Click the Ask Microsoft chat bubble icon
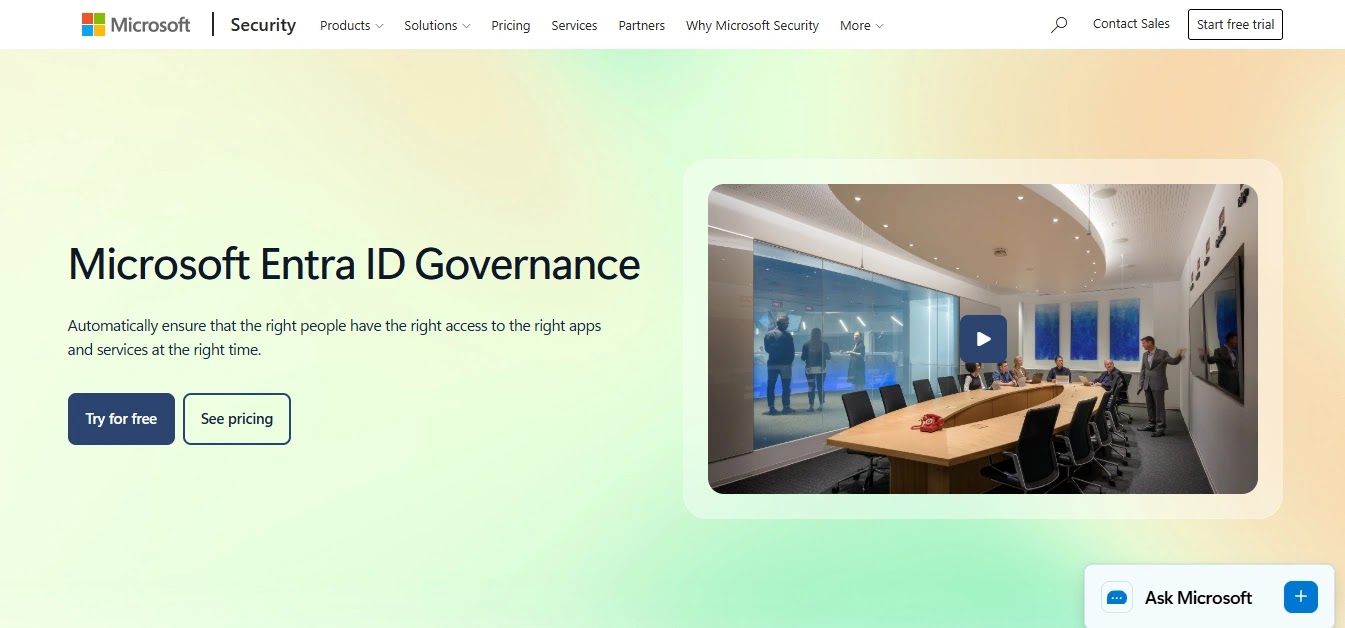 [1117, 597]
